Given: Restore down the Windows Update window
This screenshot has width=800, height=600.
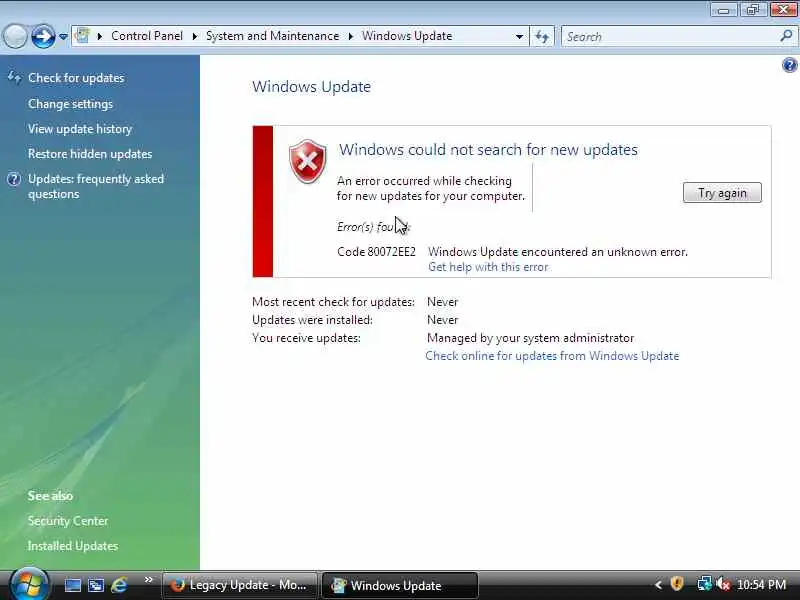Looking at the screenshot, I should click(753, 10).
